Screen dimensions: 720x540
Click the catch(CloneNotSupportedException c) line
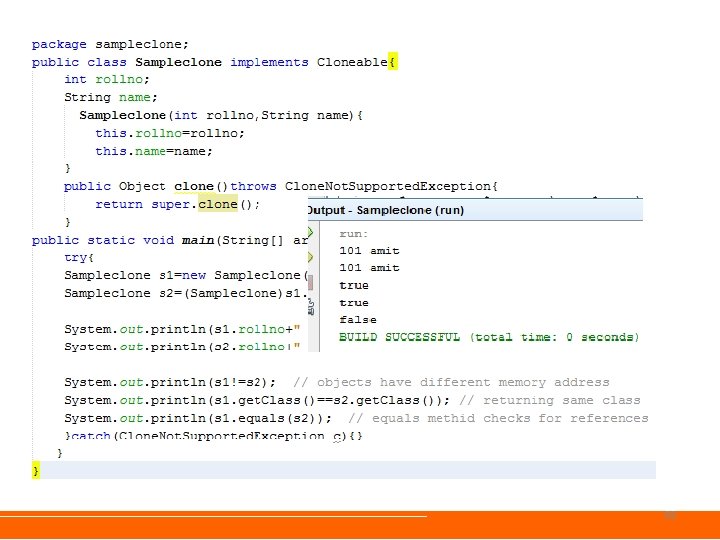214,436
